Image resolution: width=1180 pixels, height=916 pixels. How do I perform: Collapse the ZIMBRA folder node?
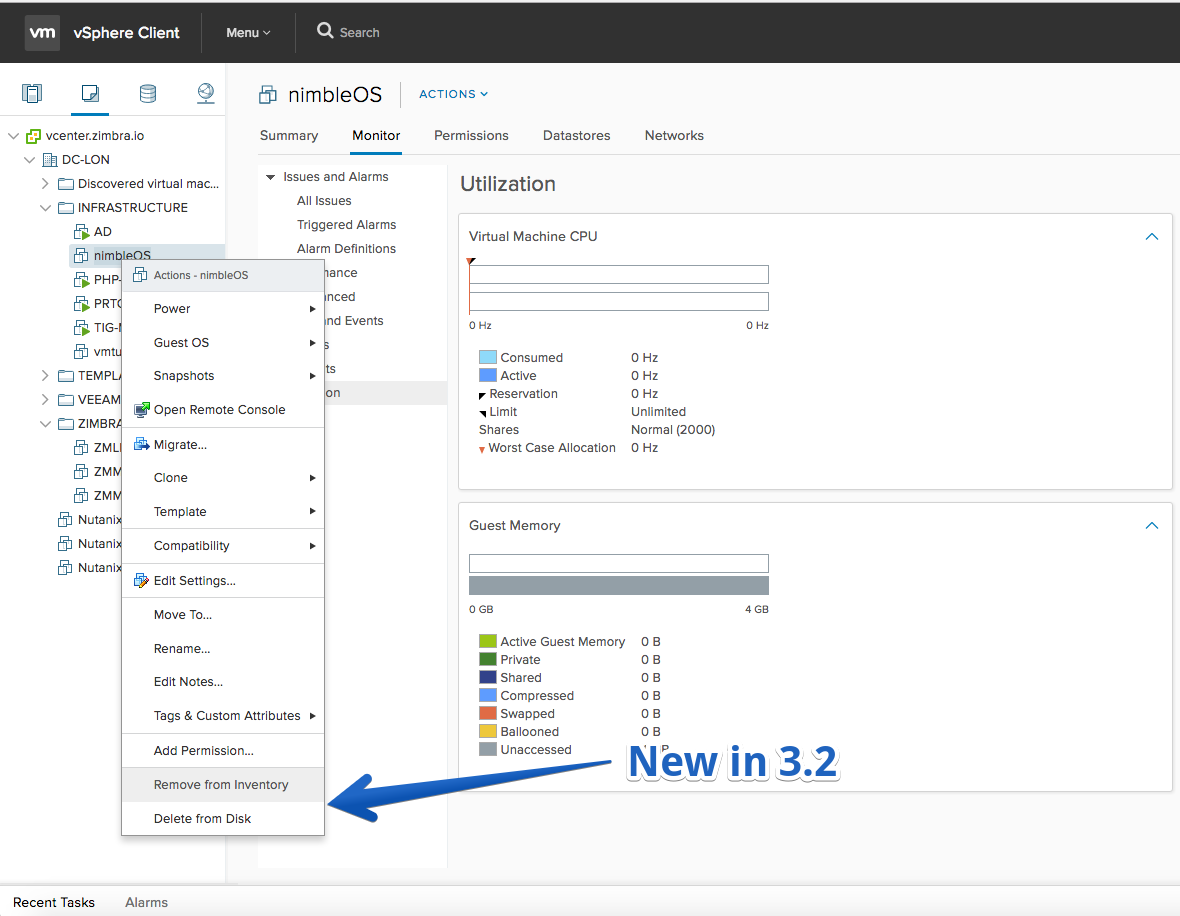[x=45, y=424]
